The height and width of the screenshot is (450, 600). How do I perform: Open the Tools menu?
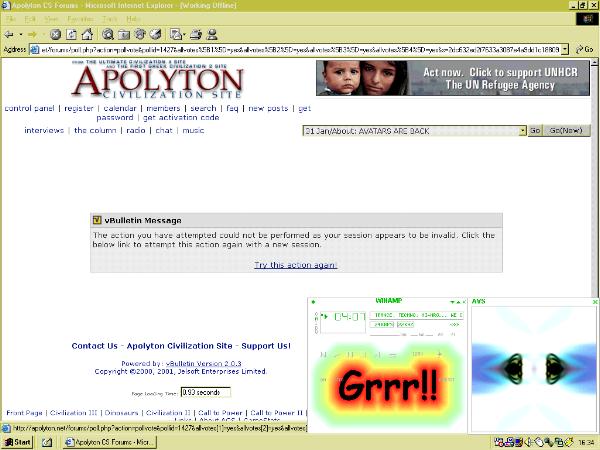coord(106,19)
